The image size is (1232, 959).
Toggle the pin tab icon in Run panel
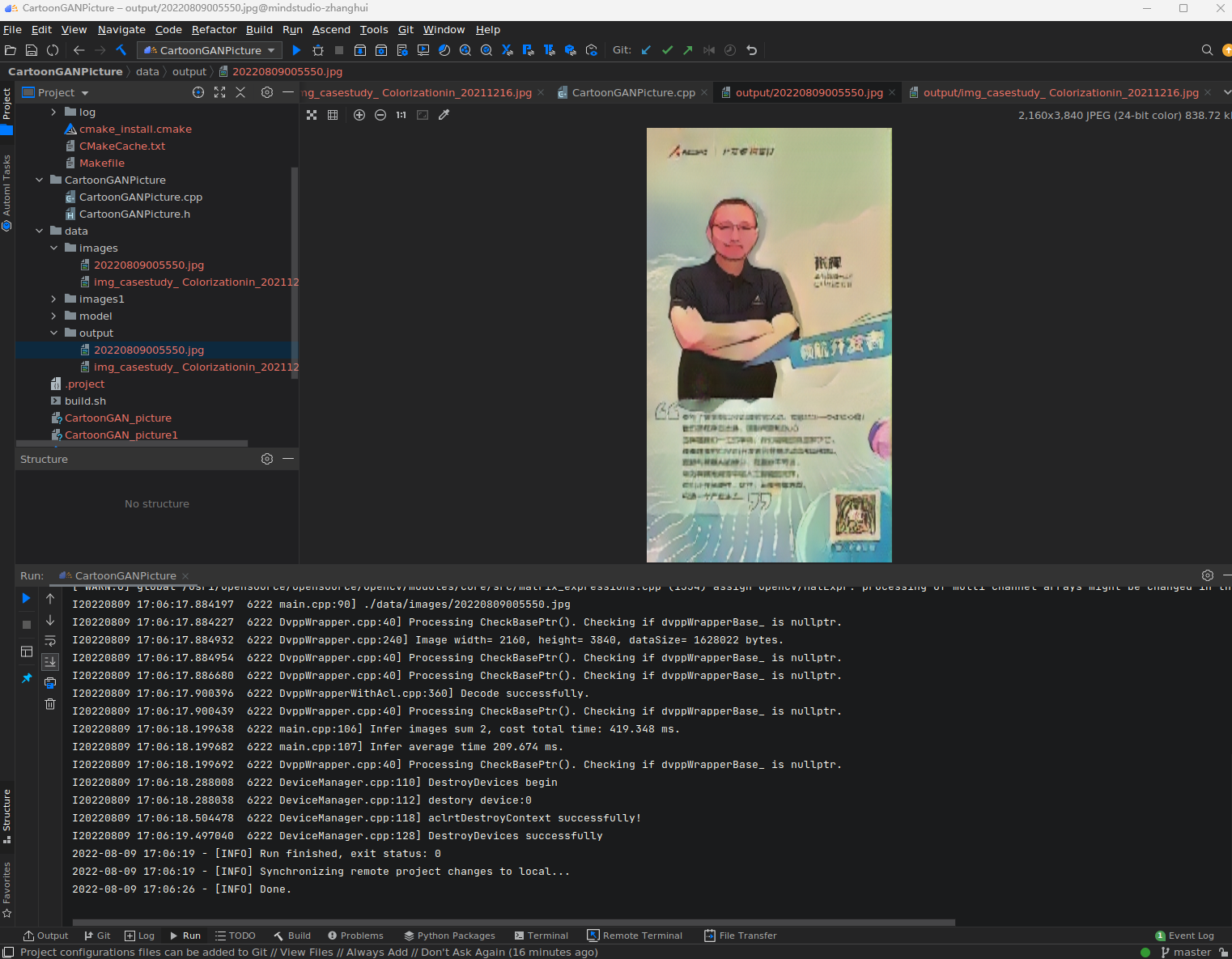(27, 677)
